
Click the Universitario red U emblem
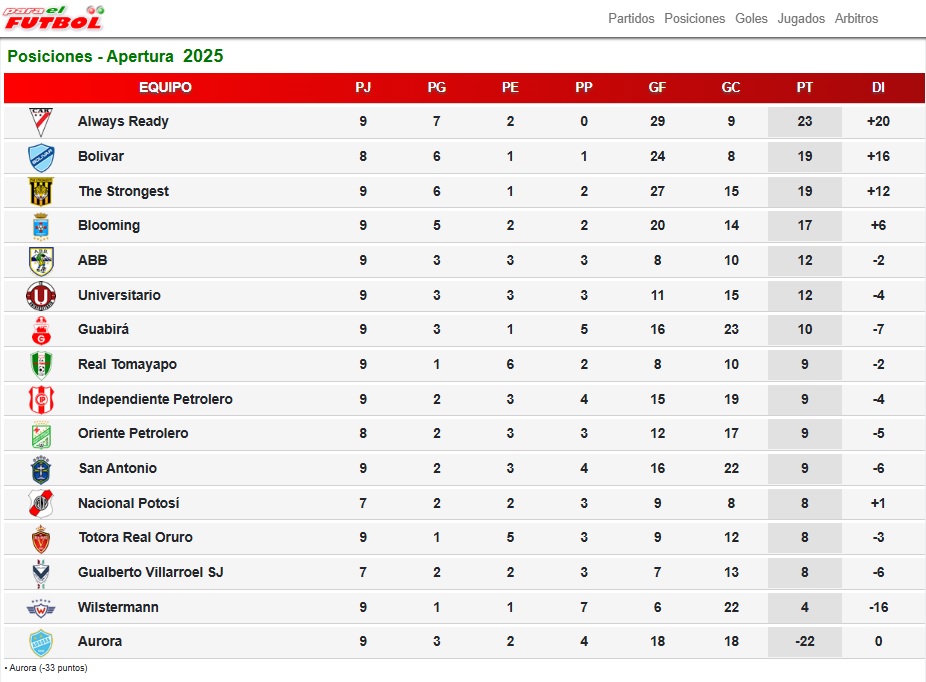[x=41, y=295]
